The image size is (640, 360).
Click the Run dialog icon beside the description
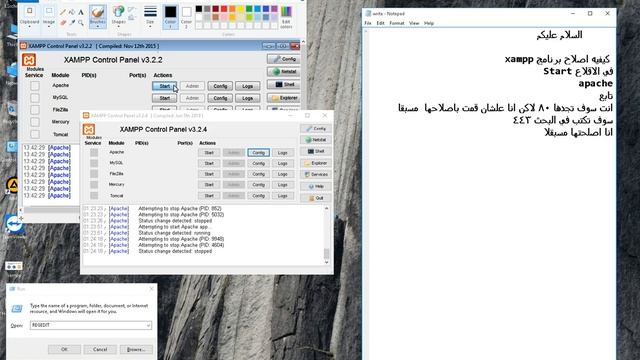coord(17,309)
